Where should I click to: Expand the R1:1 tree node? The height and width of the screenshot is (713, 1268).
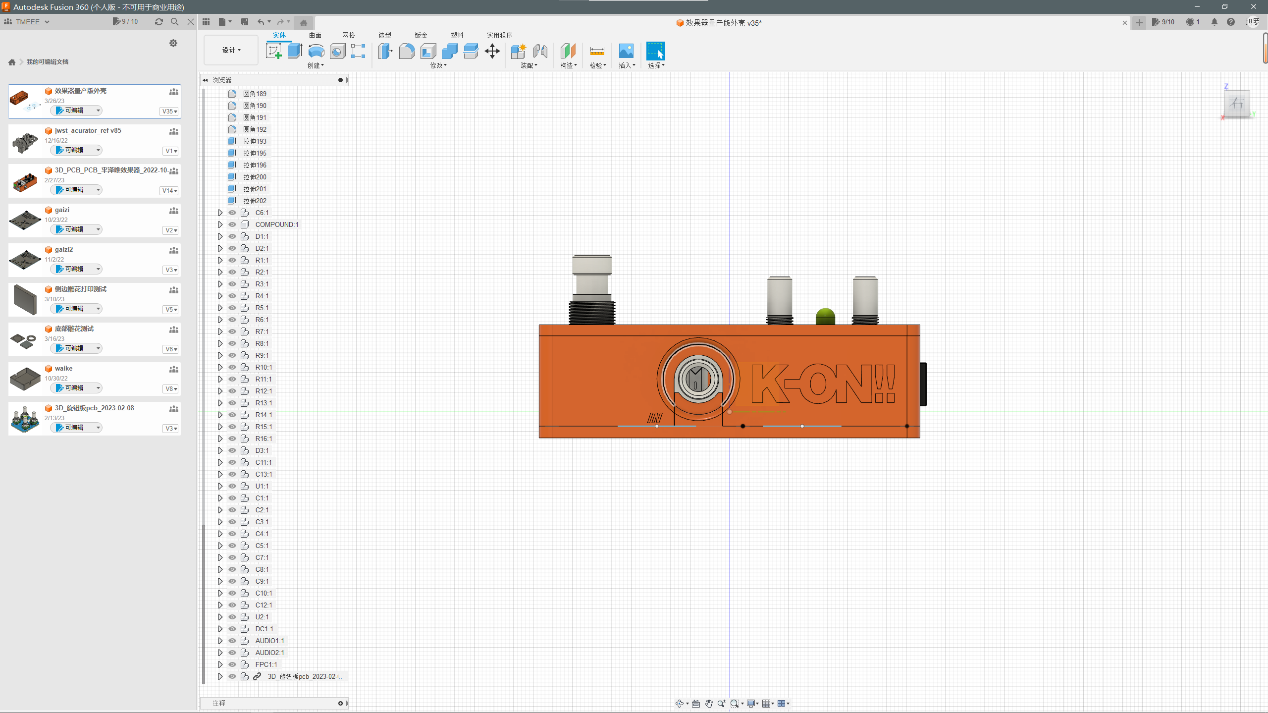tap(220, 260)
